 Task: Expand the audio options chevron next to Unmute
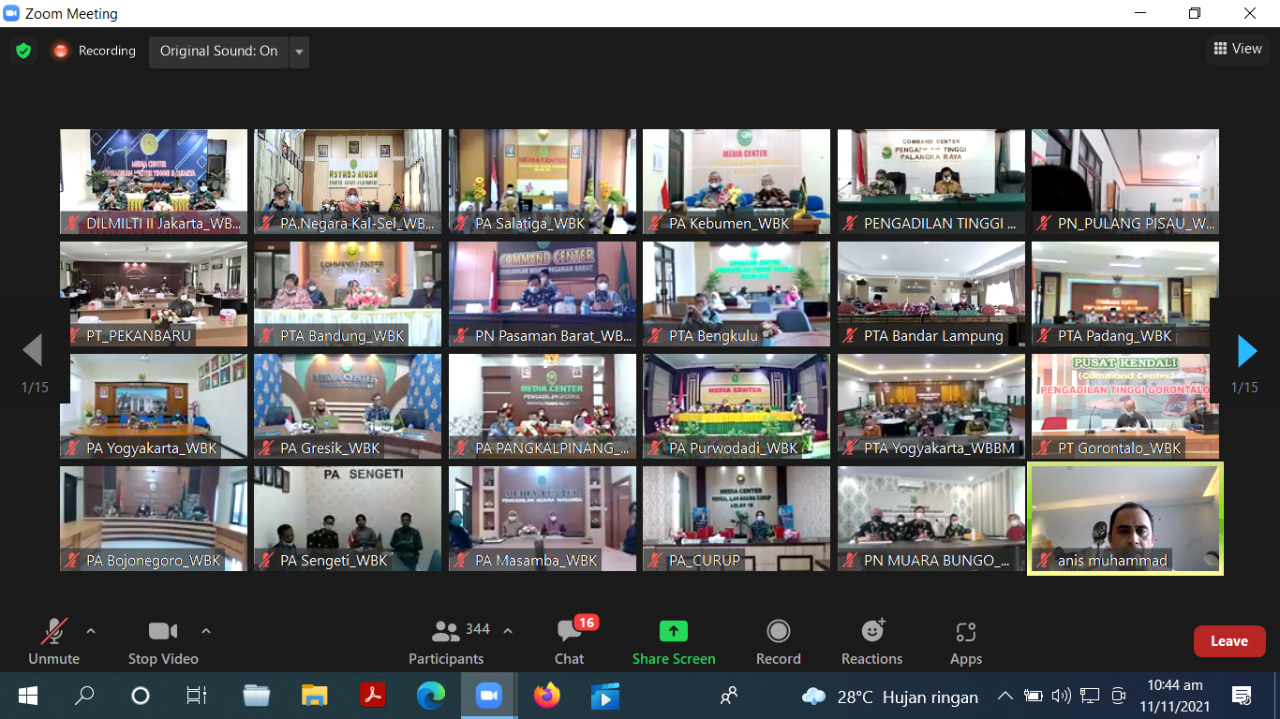coord(90,631)
